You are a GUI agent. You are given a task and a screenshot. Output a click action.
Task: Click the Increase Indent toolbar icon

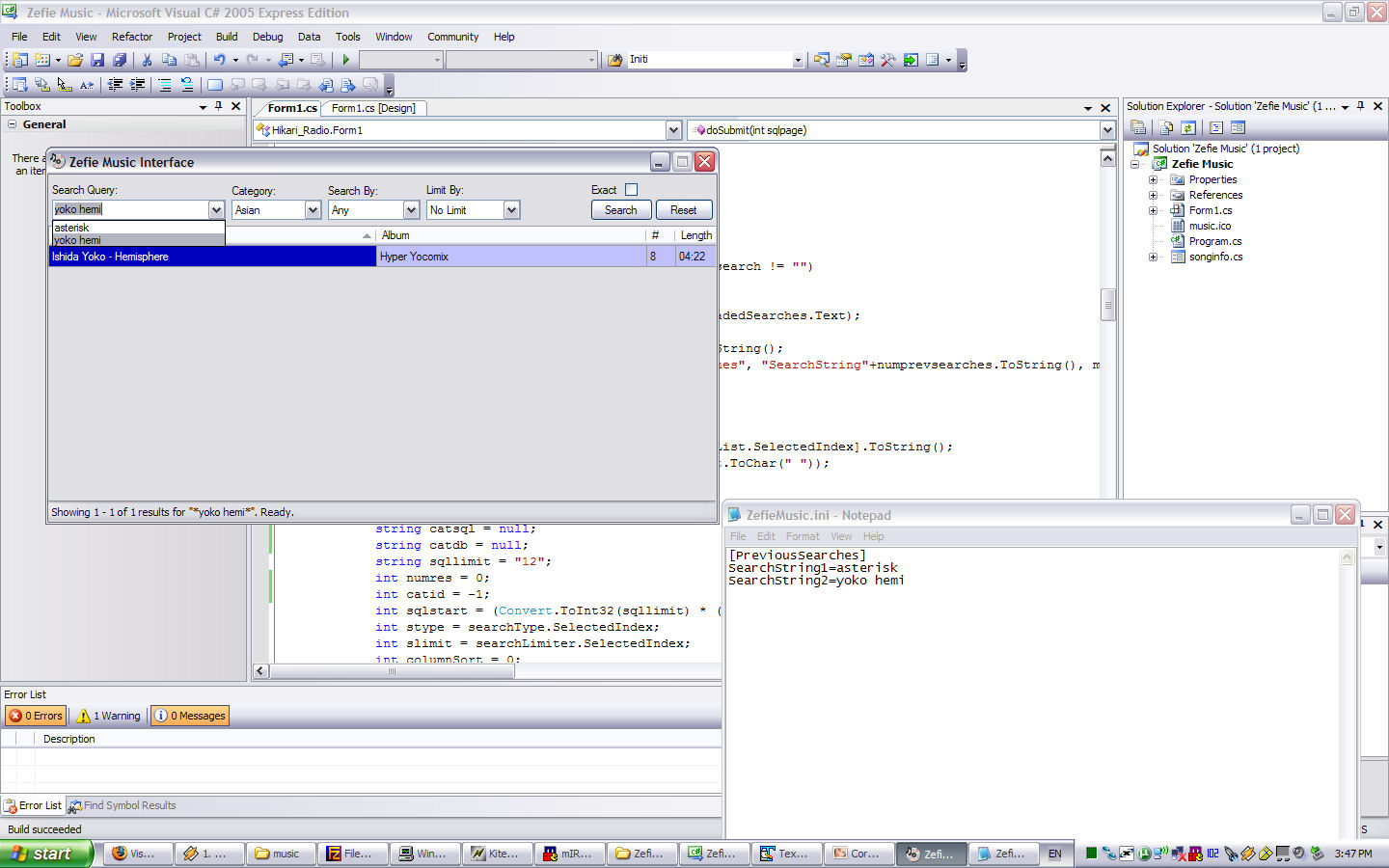[138, 85]
